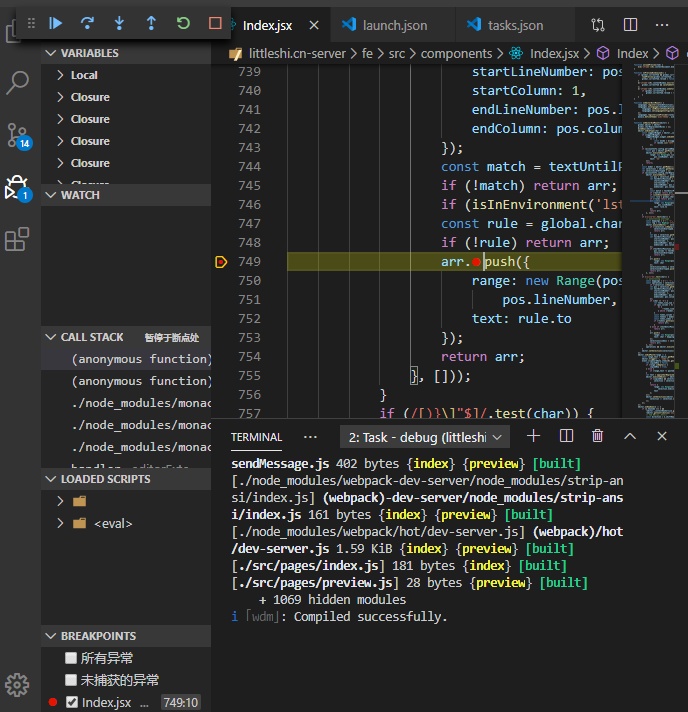
Task: Click the editor minimap scroll area
Action: pos(654,241)
